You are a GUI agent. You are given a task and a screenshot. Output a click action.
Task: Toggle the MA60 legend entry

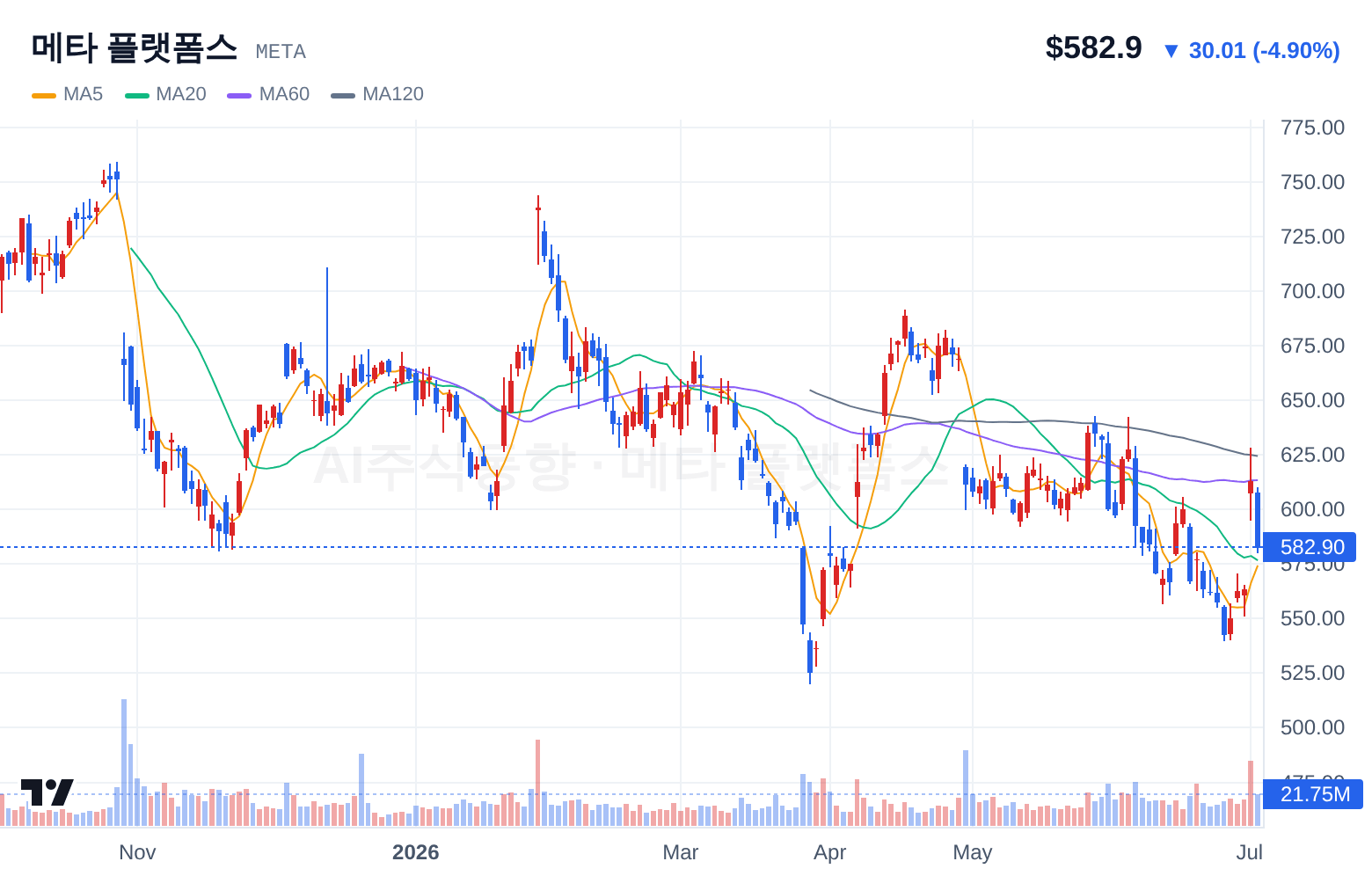click(x=268, y=94)
